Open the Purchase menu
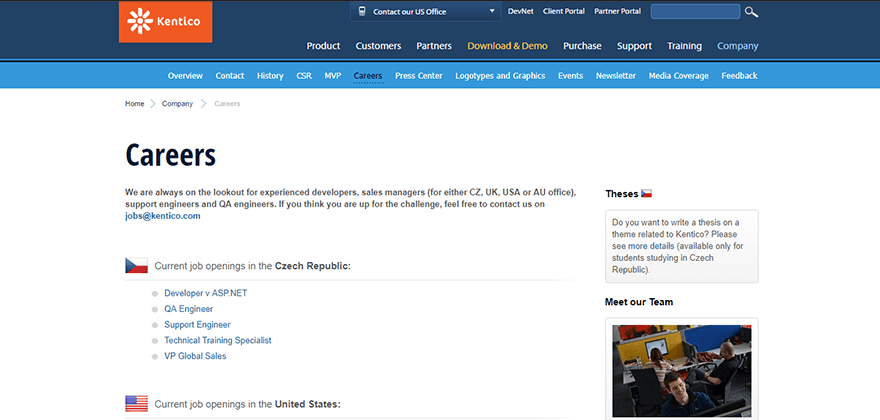The image size is (880, 420). pyautogui.click(x=582, y=46)
